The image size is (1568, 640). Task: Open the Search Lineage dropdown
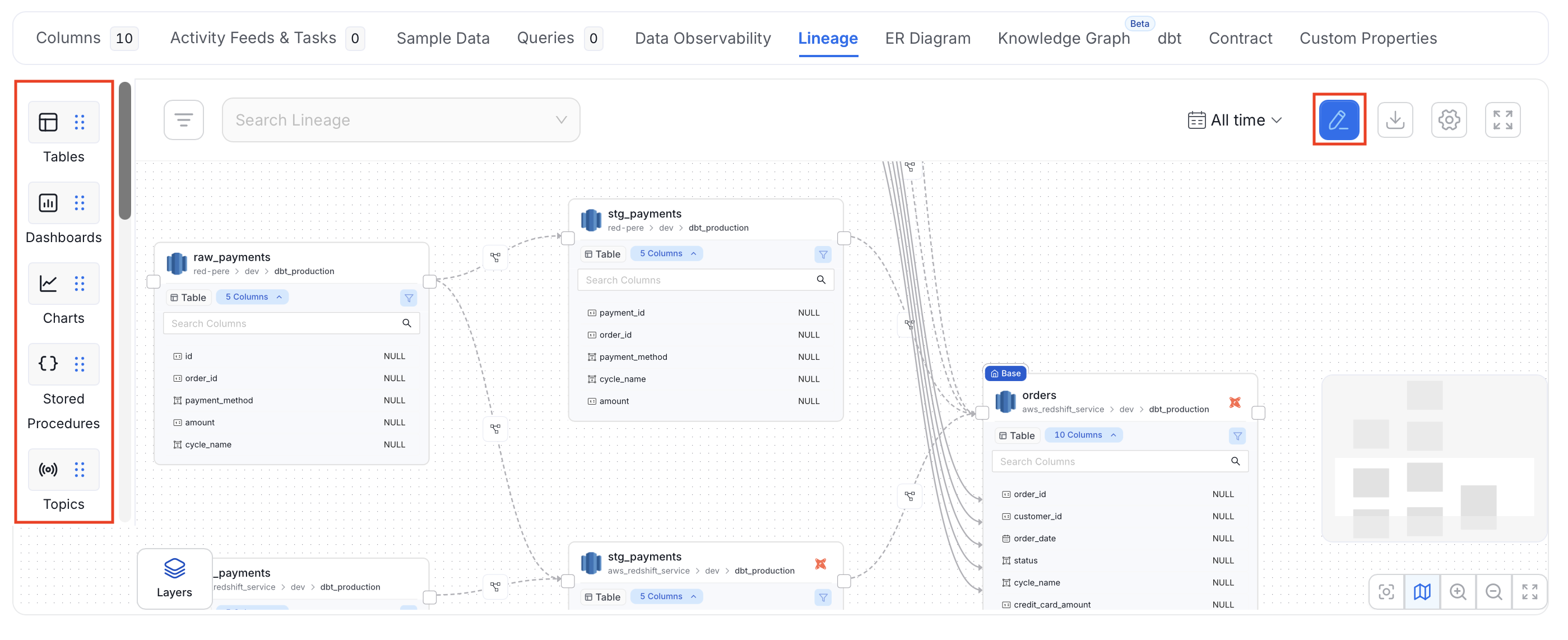401,120
